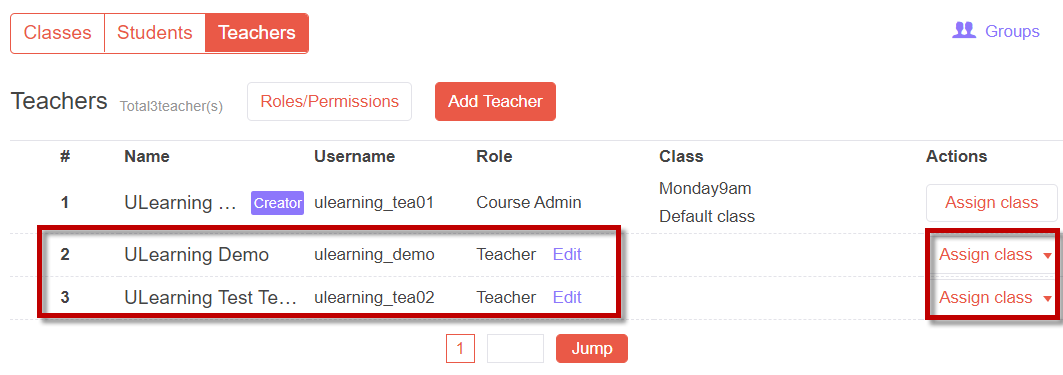The image size is (1063, 375).
Task: Click the Groups people icon
Action: pyautogui.click(x=963, y=31)
